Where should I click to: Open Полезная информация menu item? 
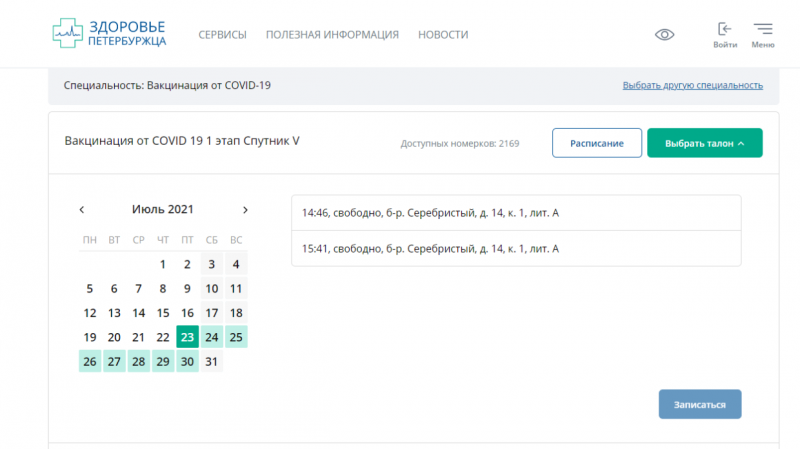[332, 35]
